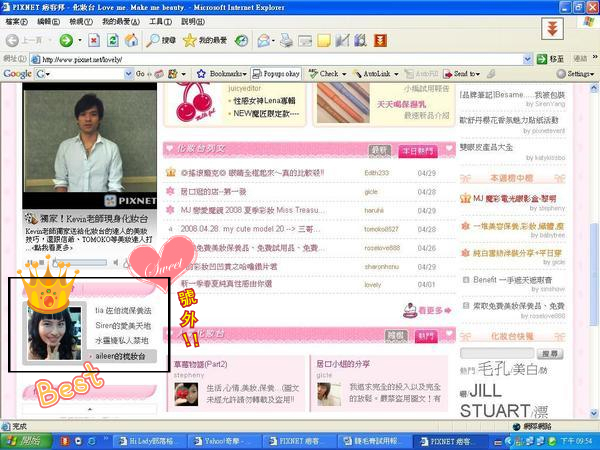
Task: Open the Check button dropdown arrow
Action: point(344,74)
